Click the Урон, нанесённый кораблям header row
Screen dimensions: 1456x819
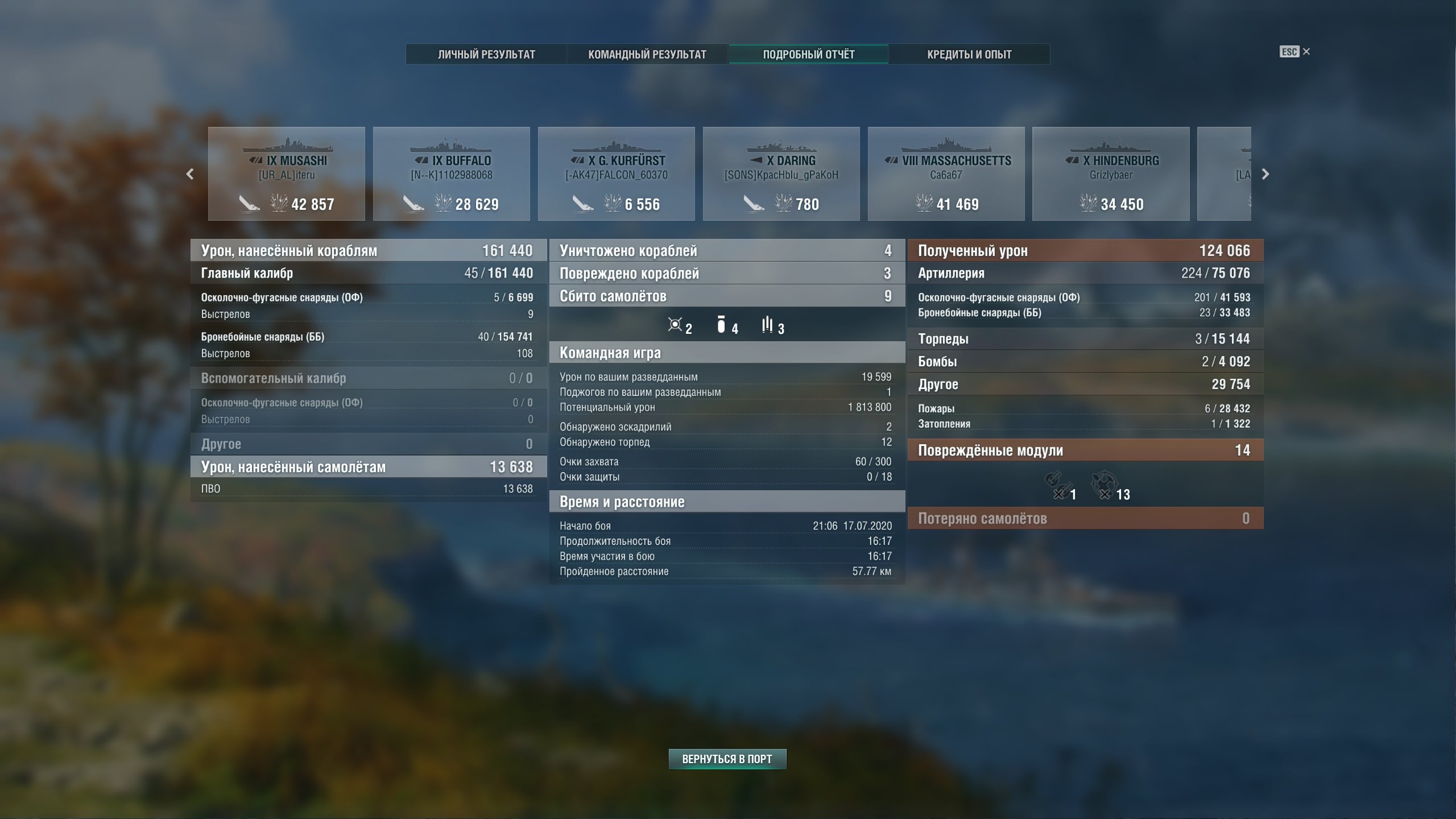369,250
